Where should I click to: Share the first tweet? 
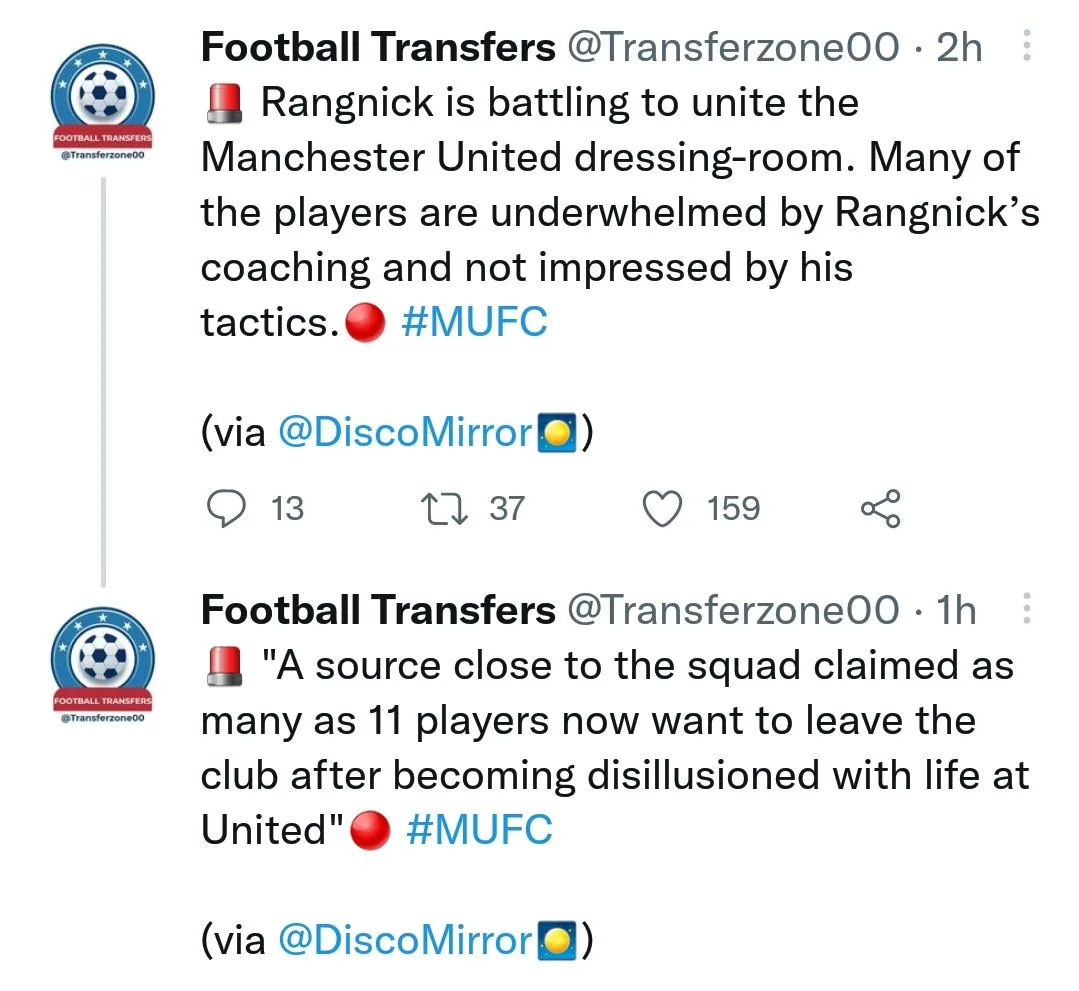point(880,508)
